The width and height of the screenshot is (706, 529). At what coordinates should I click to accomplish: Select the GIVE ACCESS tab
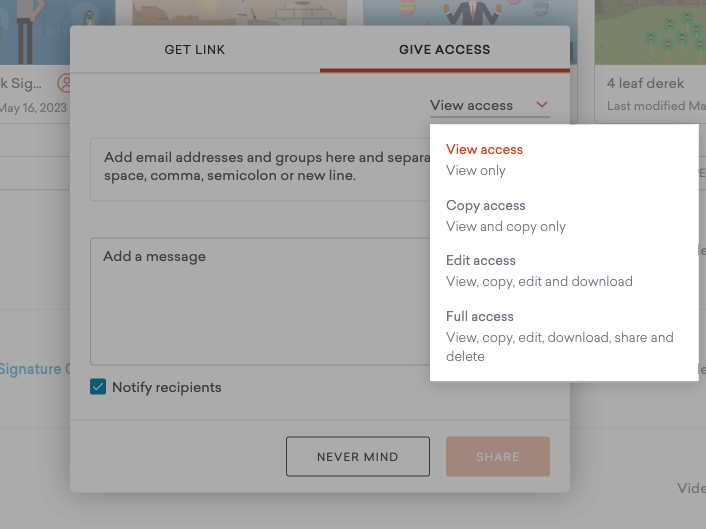tap(444, 49)
